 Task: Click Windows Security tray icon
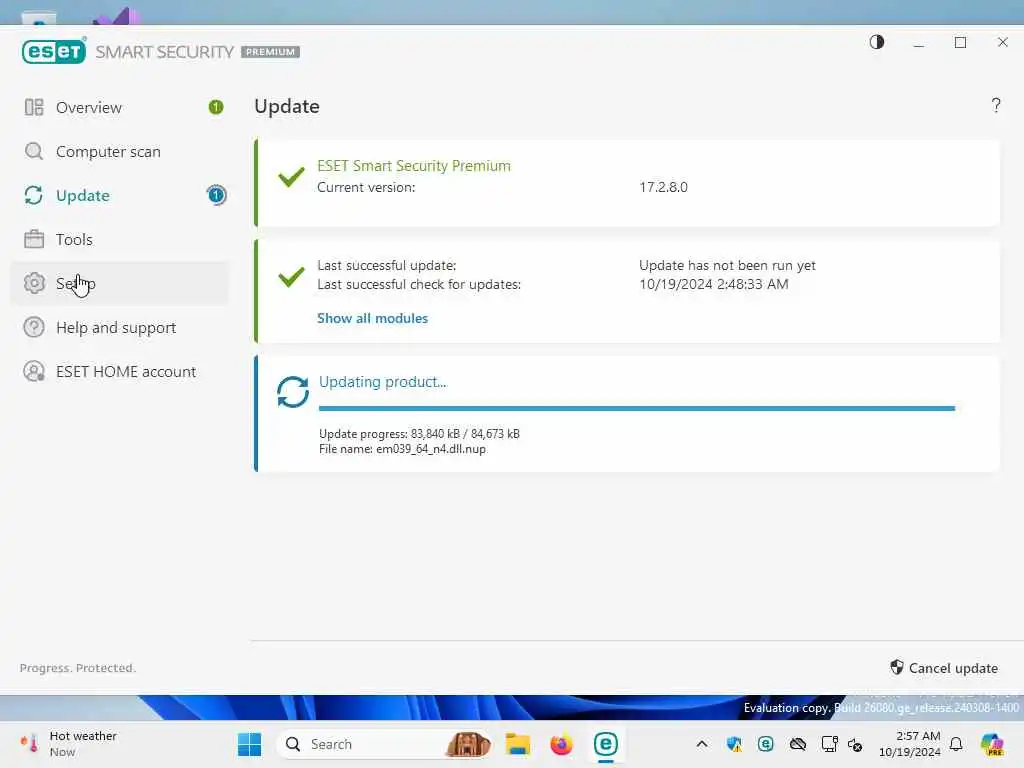point(734,744)
